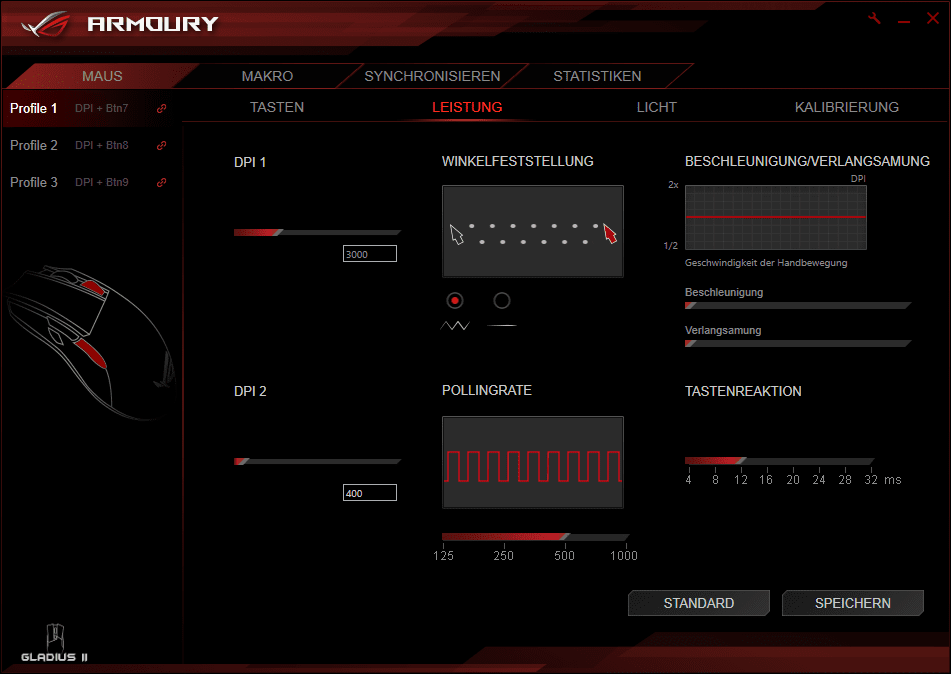
Task: Click the DPI 1 slider track
Action: pos(317,232)
